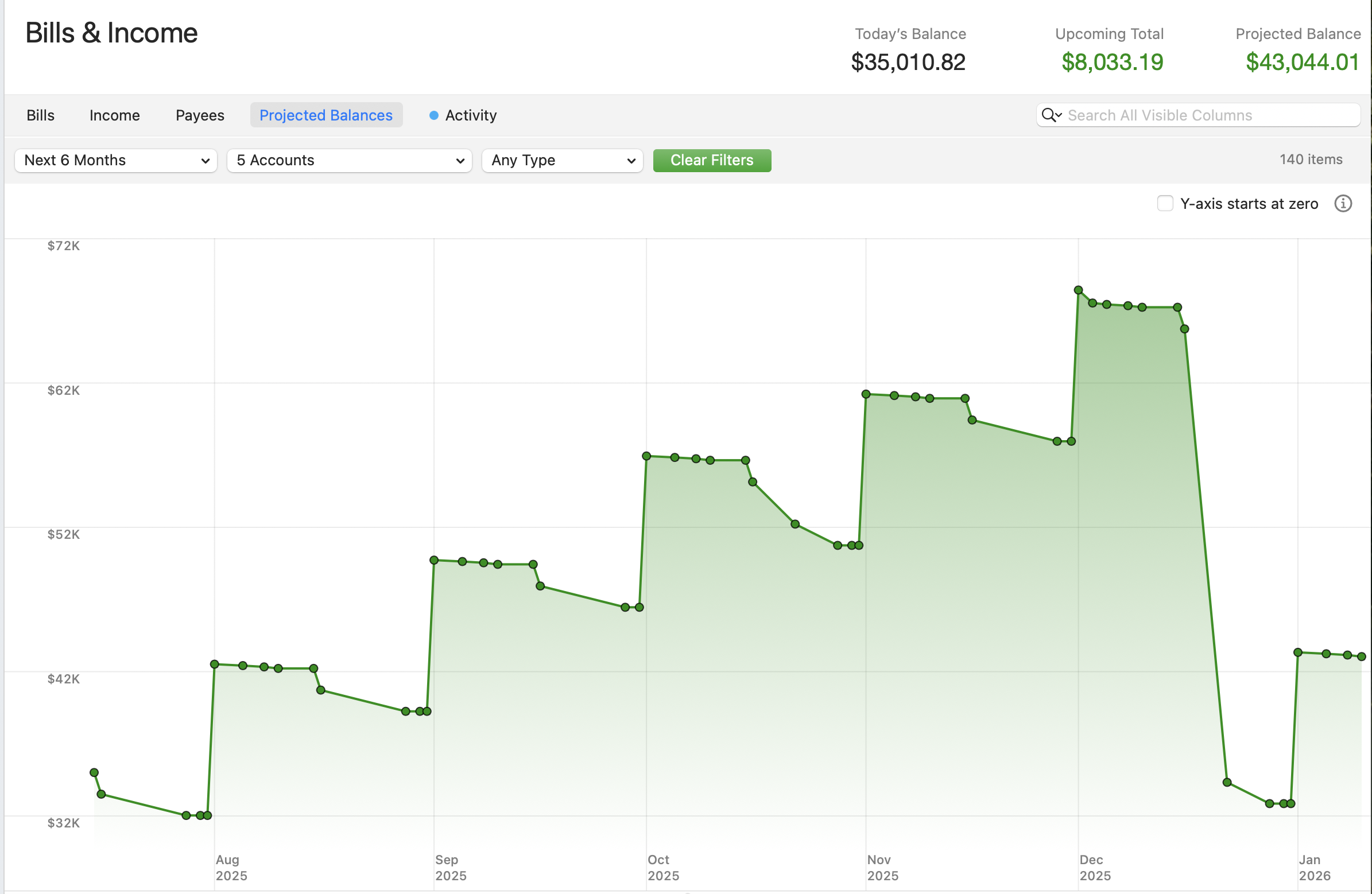The image size is (1372, 894).
Task: Expand the 5 Accounts dropdown
Action: [x=350, y=160]
